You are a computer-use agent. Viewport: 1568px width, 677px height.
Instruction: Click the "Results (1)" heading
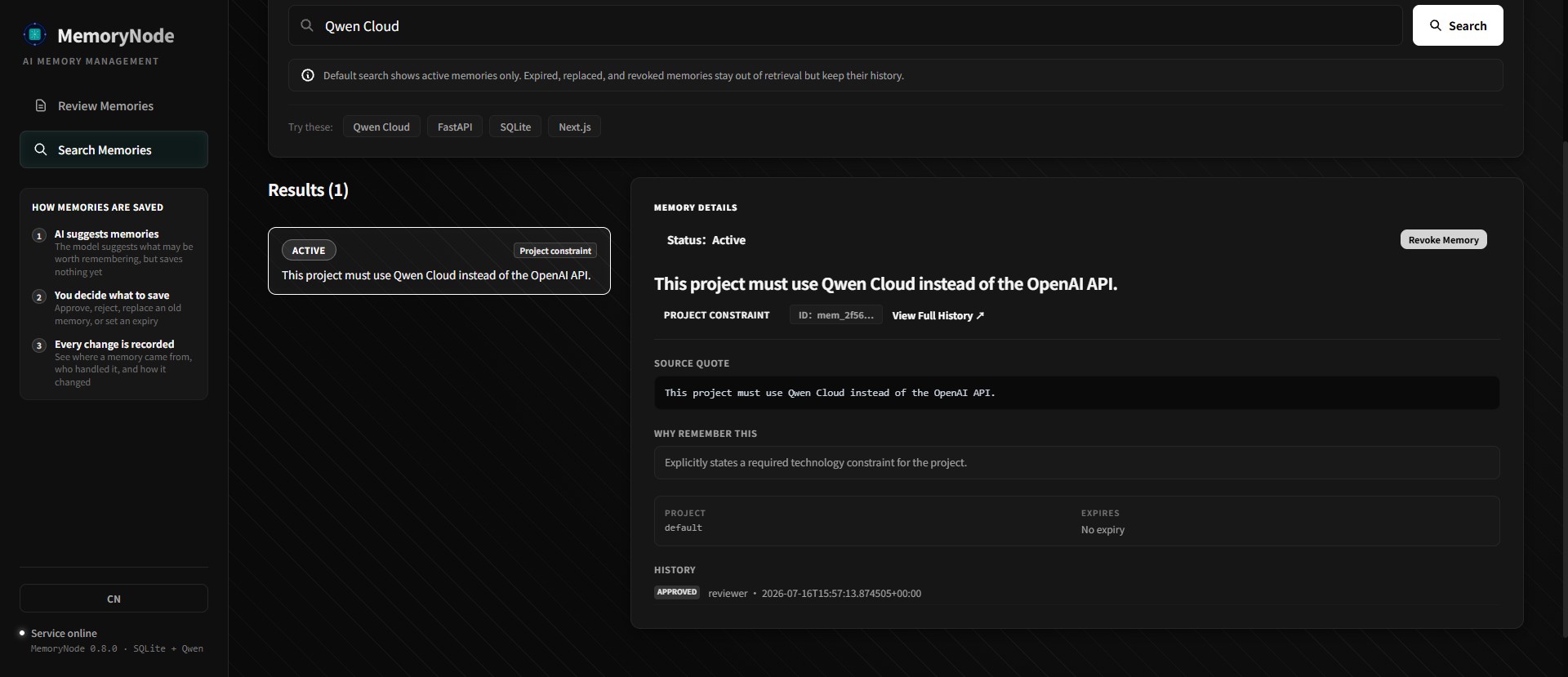point(308,190)
